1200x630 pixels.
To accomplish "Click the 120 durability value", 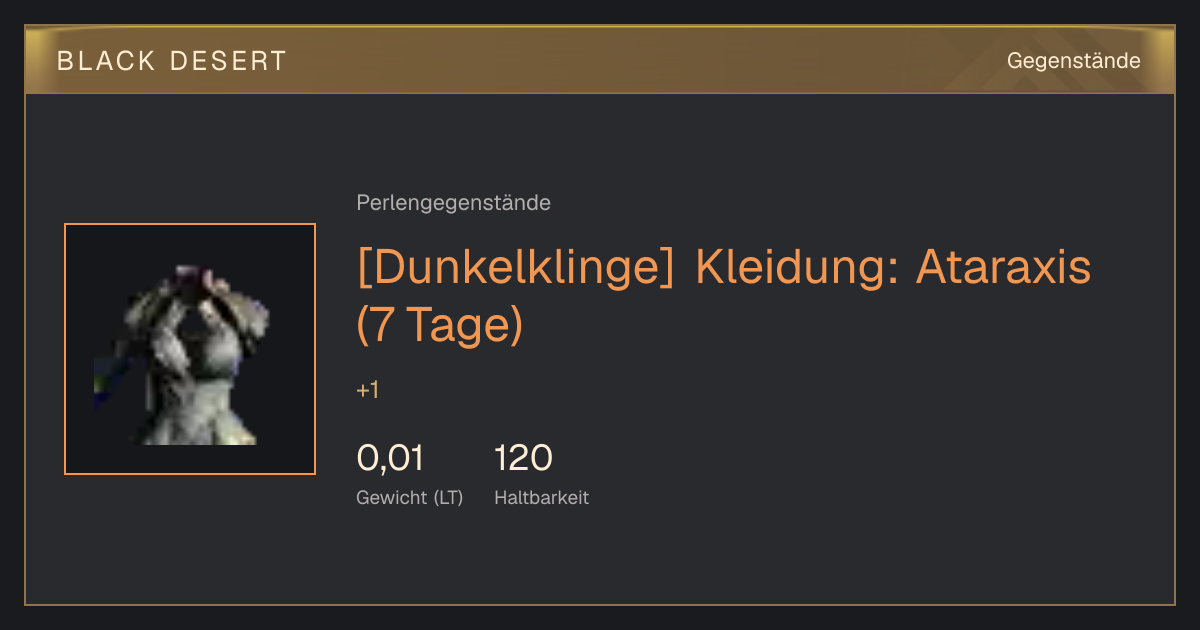I will pyautogui.click(x=523, y=458).
